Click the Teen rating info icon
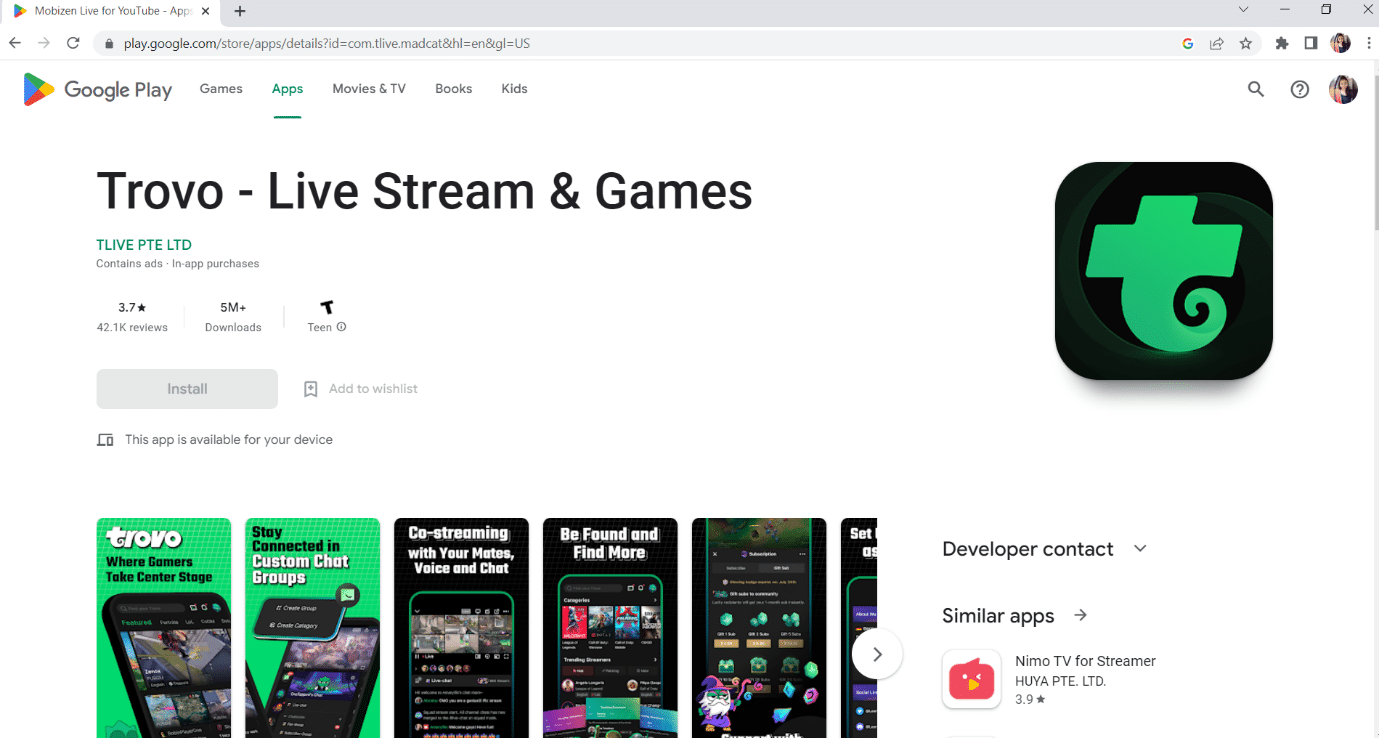This screenshot has width=1379, height=738. (x=342, y=327)
